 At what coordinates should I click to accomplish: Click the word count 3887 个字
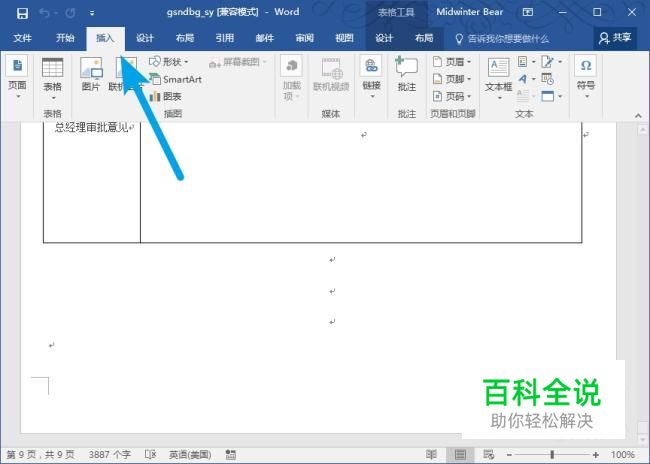pyautogui.click(x=109, y=455)
